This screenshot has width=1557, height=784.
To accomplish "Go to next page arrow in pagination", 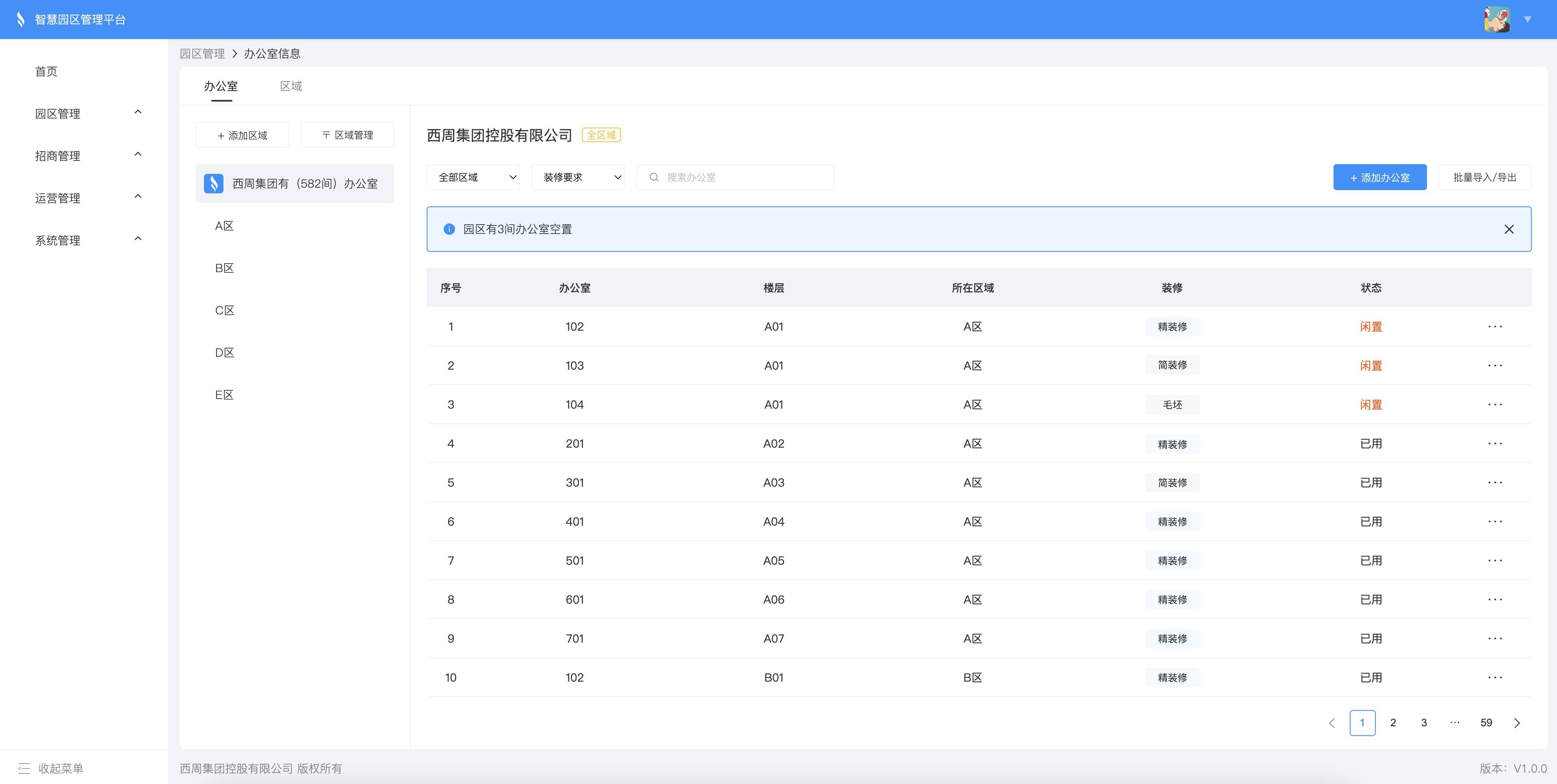I will coord(1516,723).
